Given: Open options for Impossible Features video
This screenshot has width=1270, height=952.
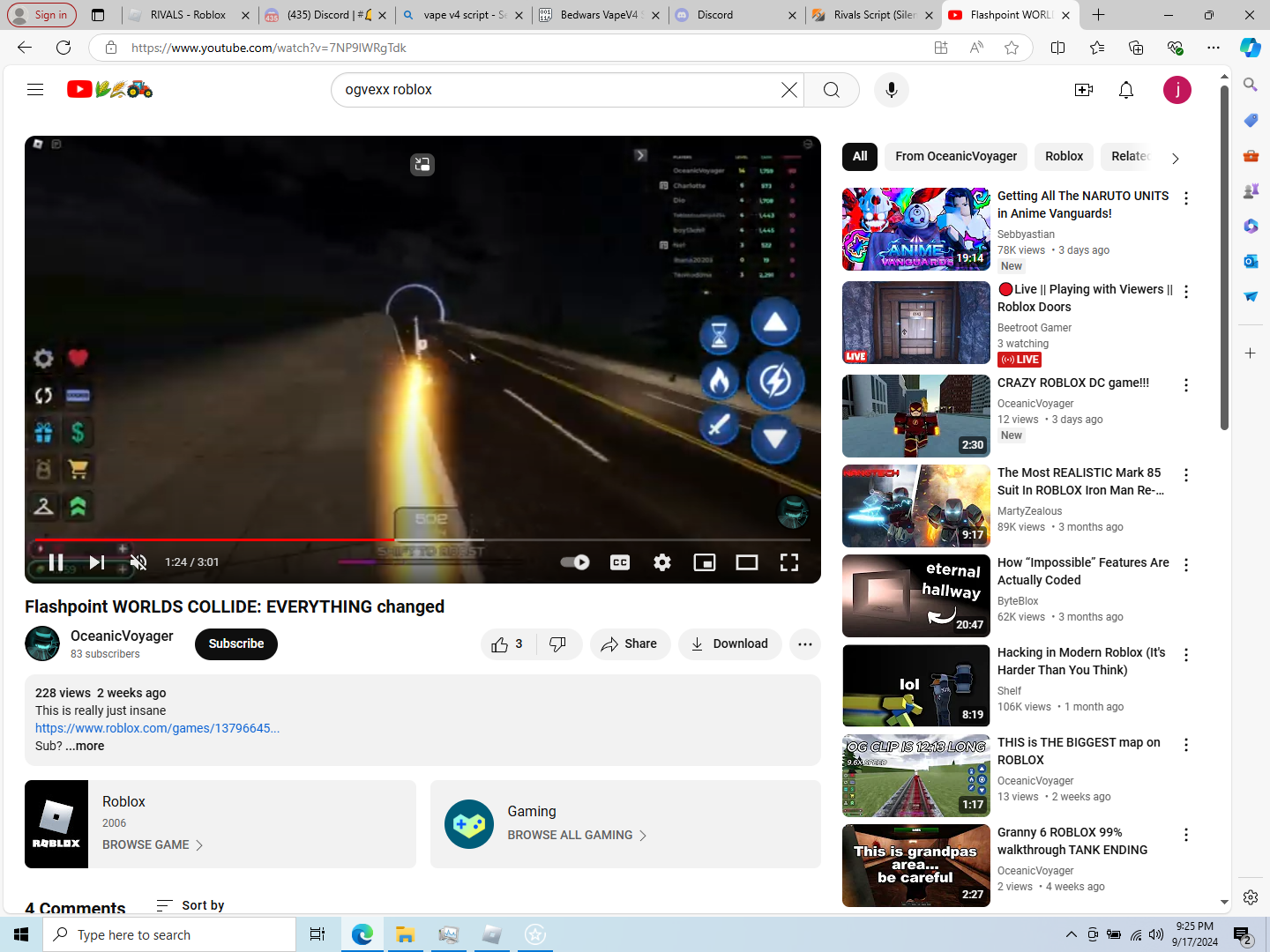Looking at the screenshot, I should 1186,565.
